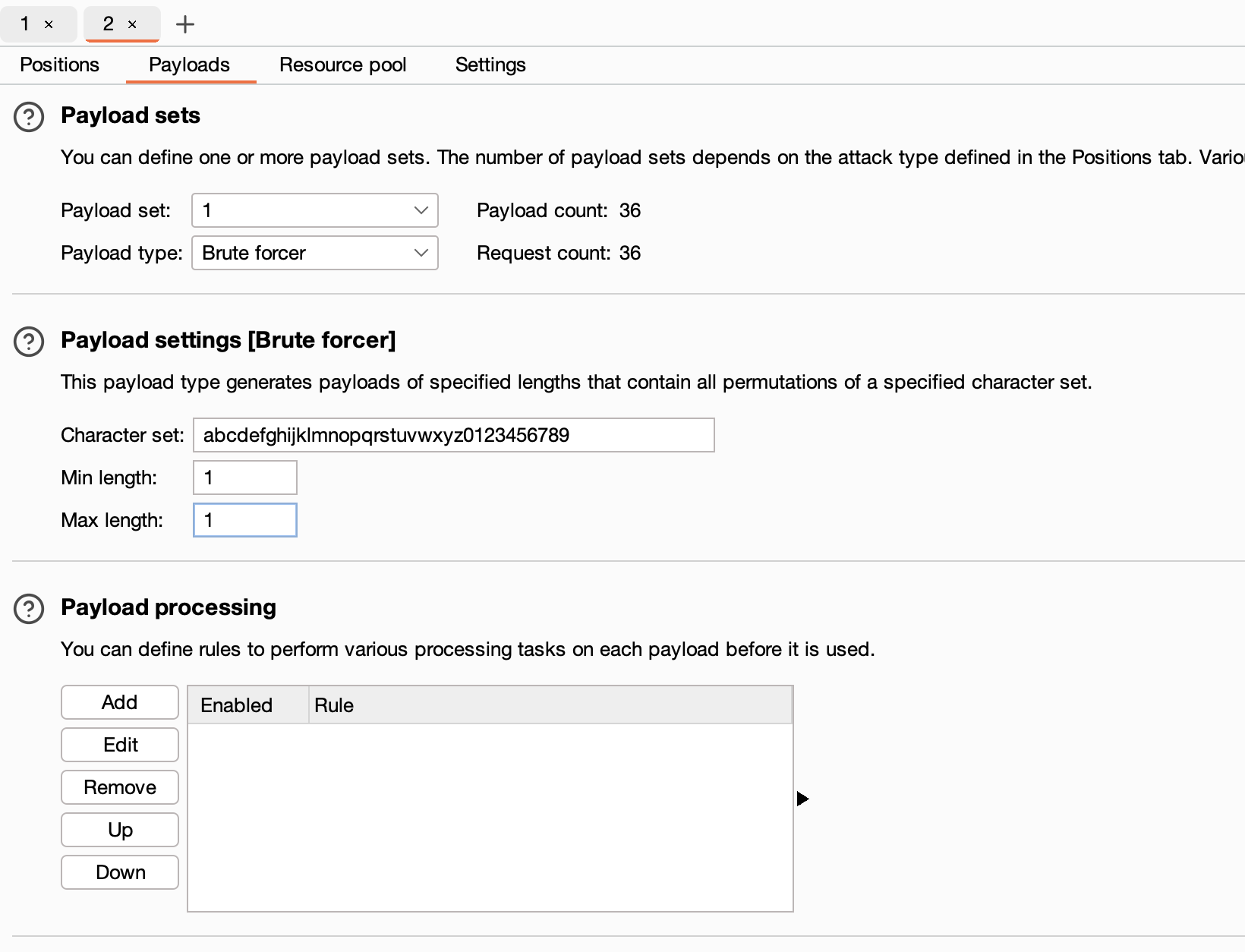Add a new Intruder tab with plus icon
The image size is (1245, 952).
tap(185, 24)
